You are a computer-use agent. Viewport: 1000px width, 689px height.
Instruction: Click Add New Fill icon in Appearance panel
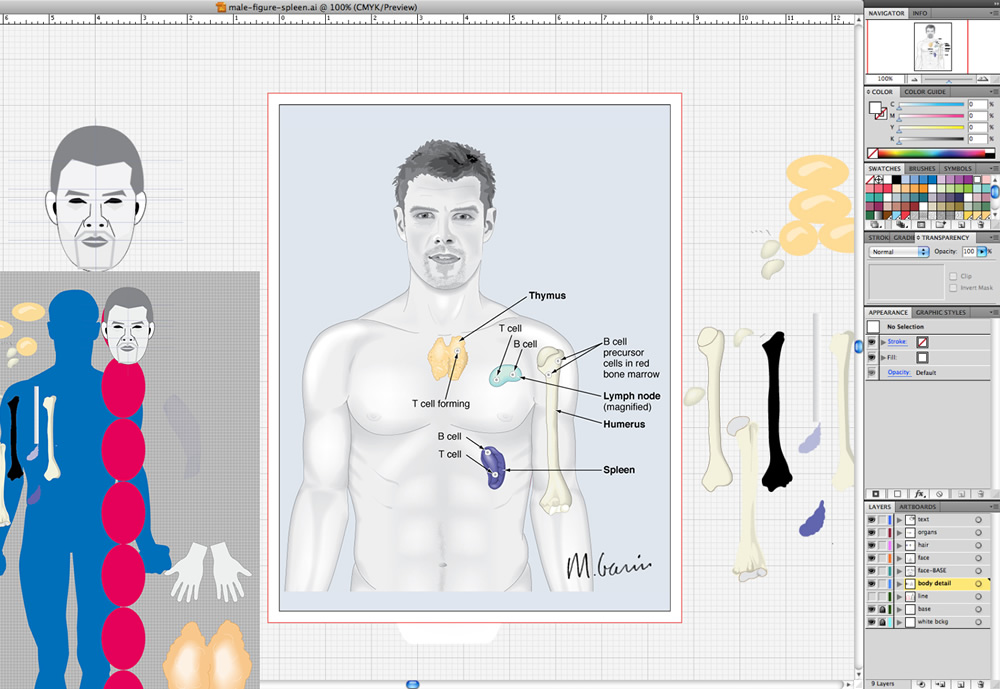point(897,494)
